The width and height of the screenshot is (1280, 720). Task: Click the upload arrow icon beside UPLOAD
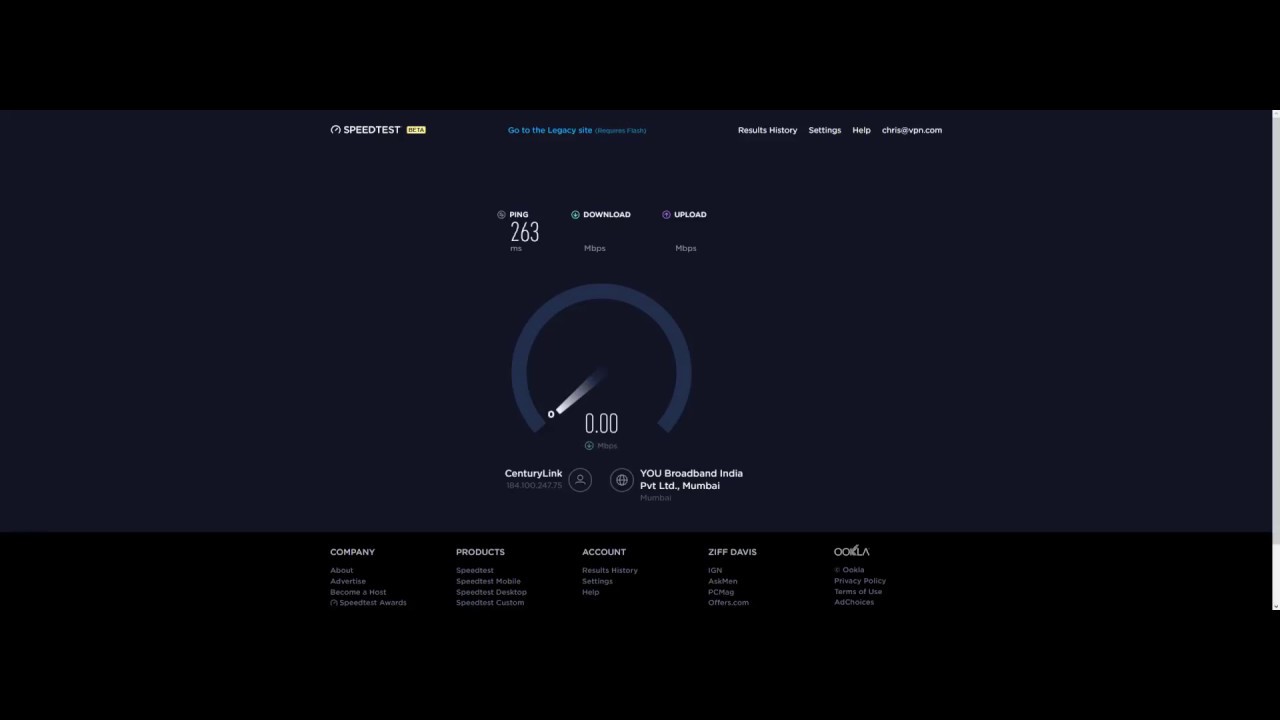666,214
